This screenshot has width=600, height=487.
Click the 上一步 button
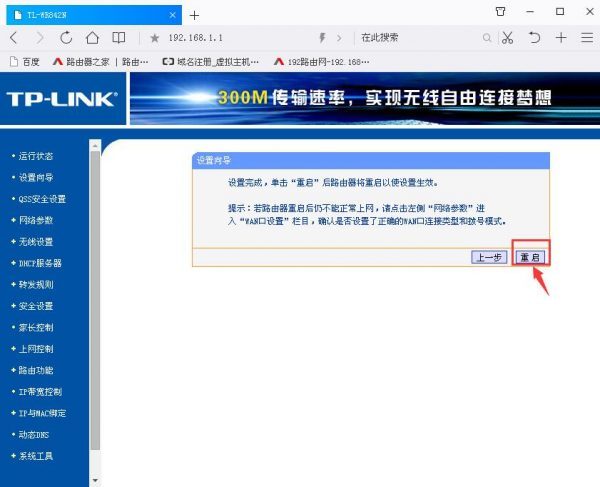pyautogui.click(x=488, y=257)
